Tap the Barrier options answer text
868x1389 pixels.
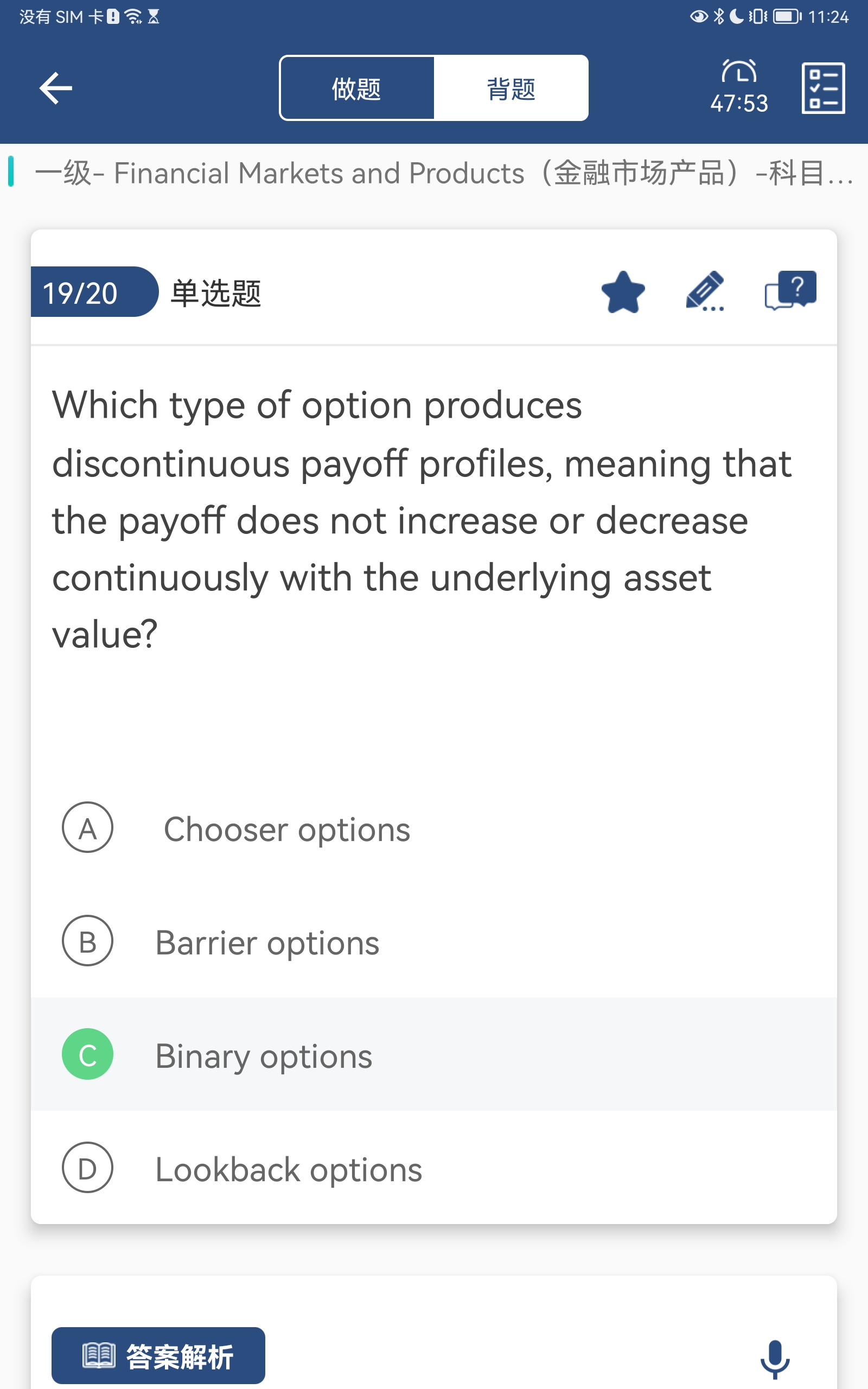[267, 942]
